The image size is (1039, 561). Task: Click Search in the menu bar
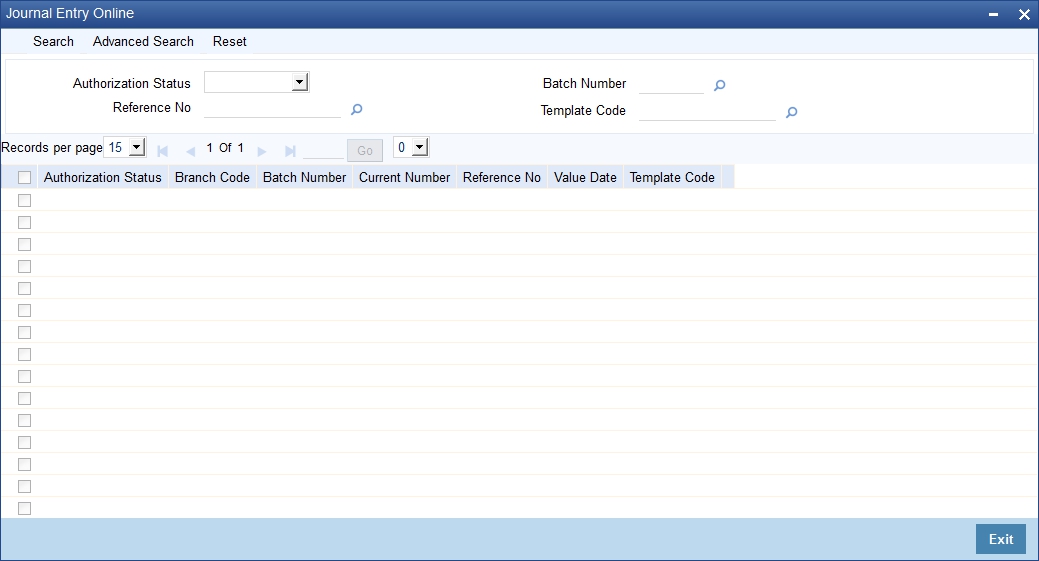click(x=54, y=41)
